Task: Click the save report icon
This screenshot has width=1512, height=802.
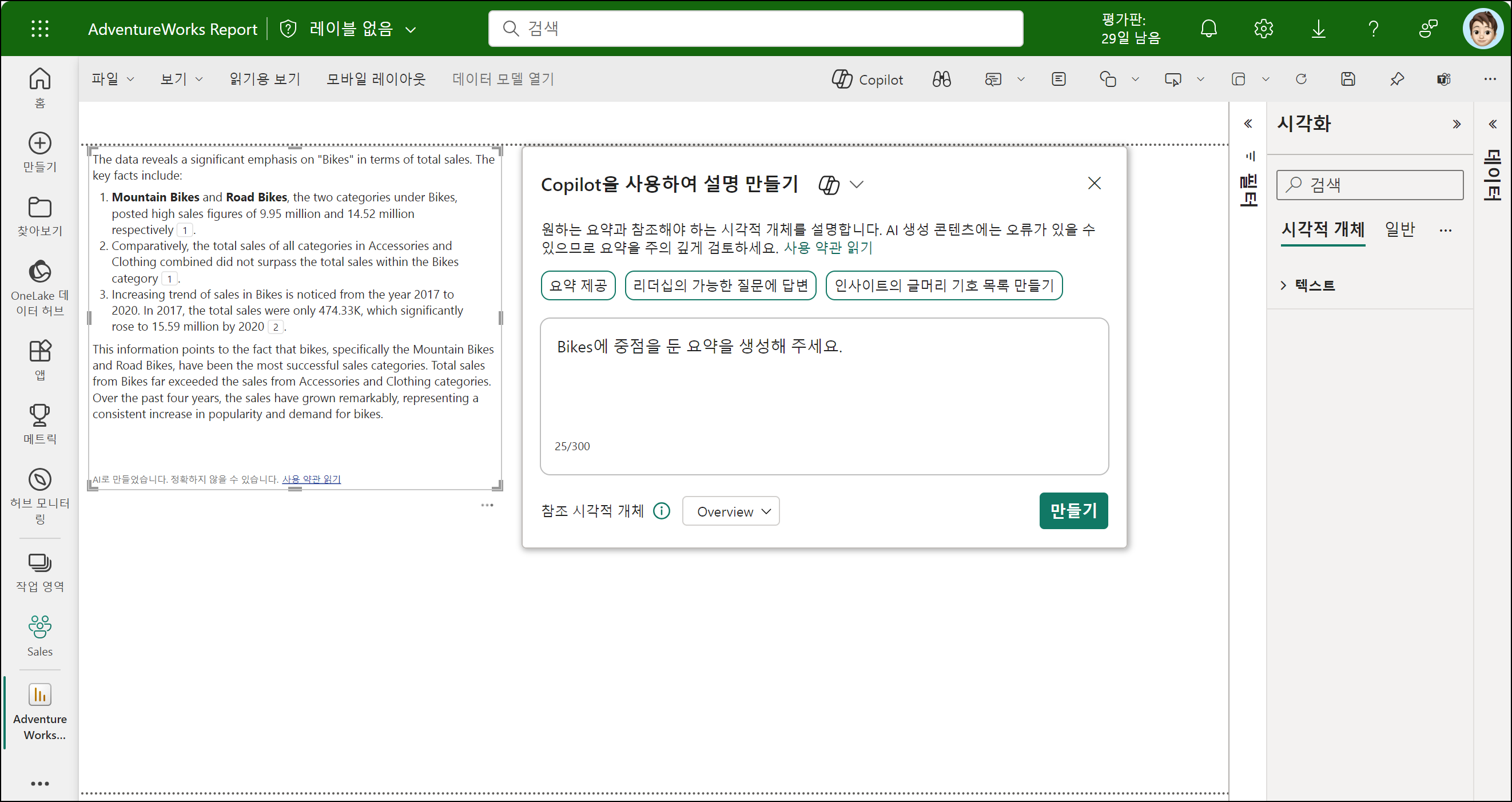Action: click(x=1348, y=80)
